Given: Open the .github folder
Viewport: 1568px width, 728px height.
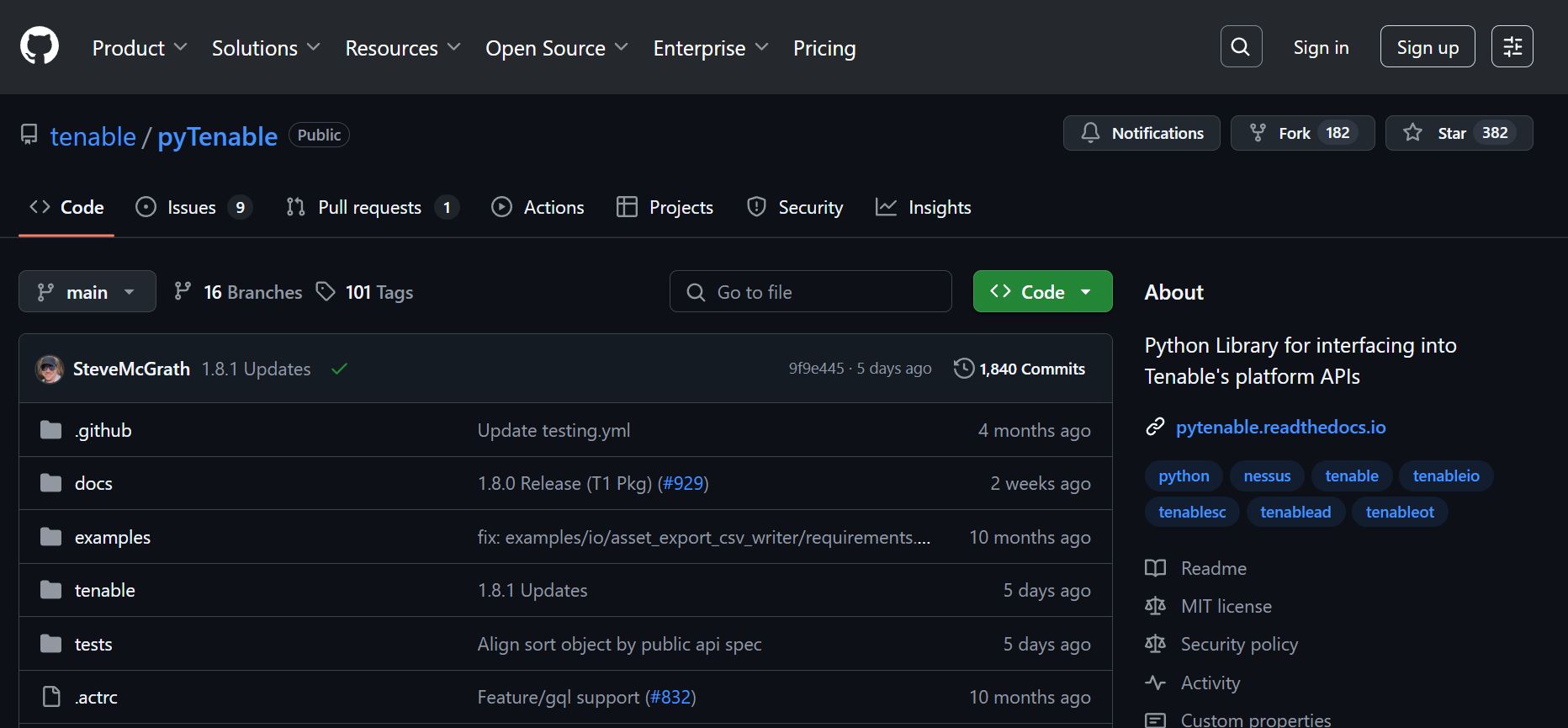Looking at the screenshot, I should 103,430.
